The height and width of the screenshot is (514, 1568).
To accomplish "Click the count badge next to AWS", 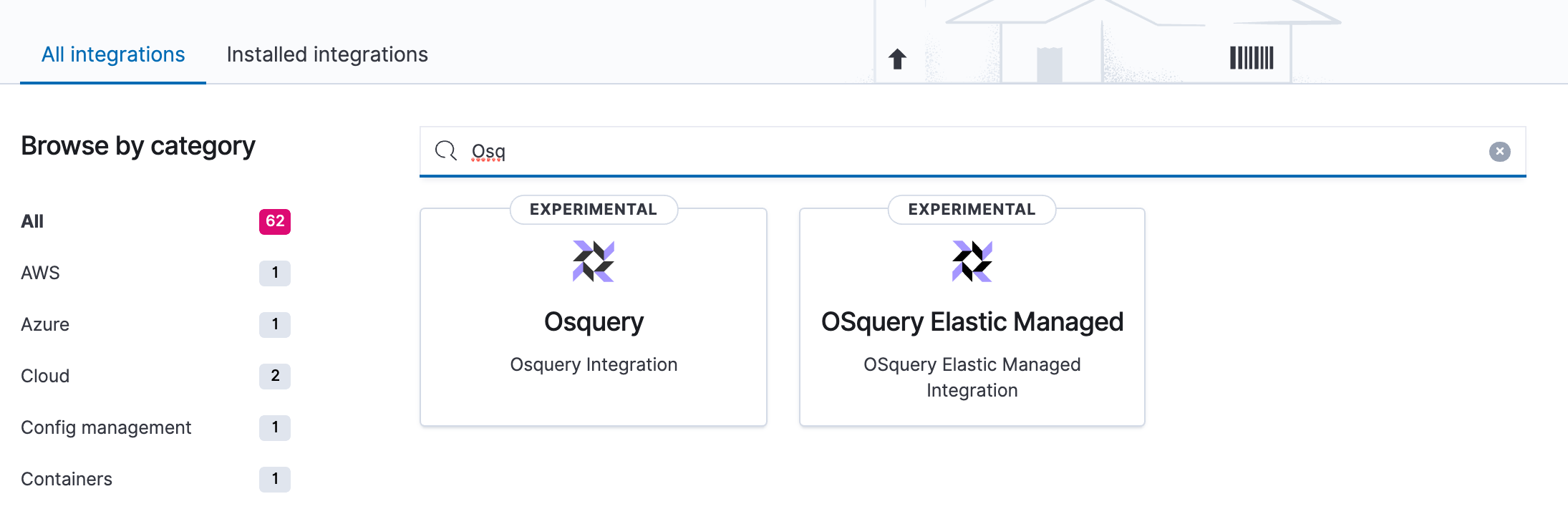I will pos(275,273).
